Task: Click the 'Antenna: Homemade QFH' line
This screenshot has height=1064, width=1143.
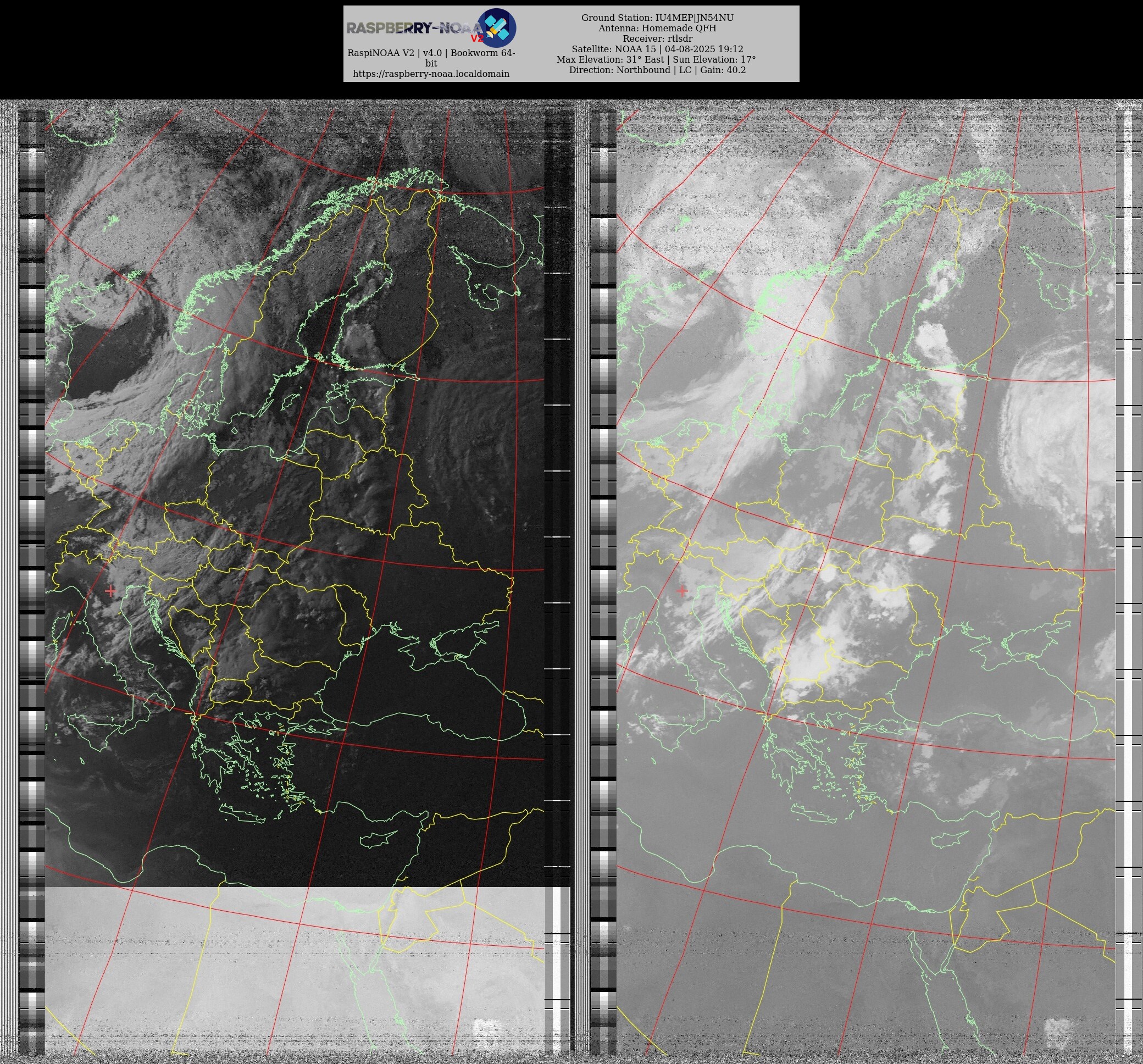Action: point(657,28)
